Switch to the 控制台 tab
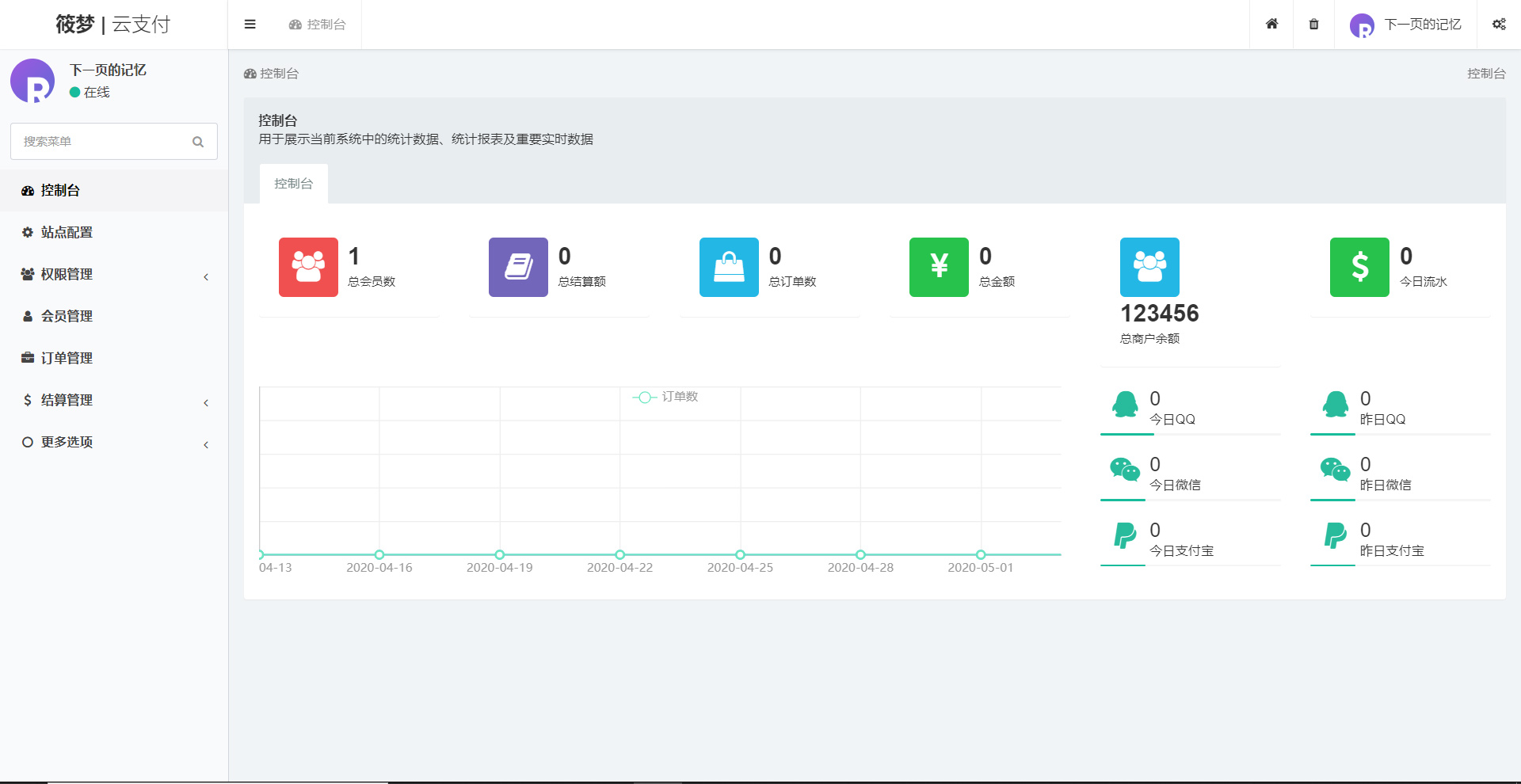The width and height of the screenshot is (1521, 784). [293, 183]
